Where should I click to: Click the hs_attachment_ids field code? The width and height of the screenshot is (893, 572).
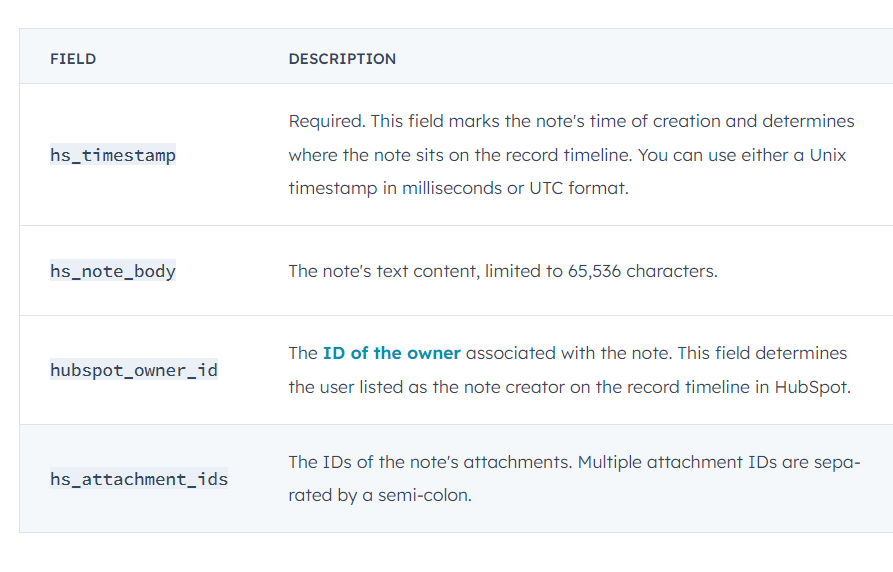(x=139, y=479)
